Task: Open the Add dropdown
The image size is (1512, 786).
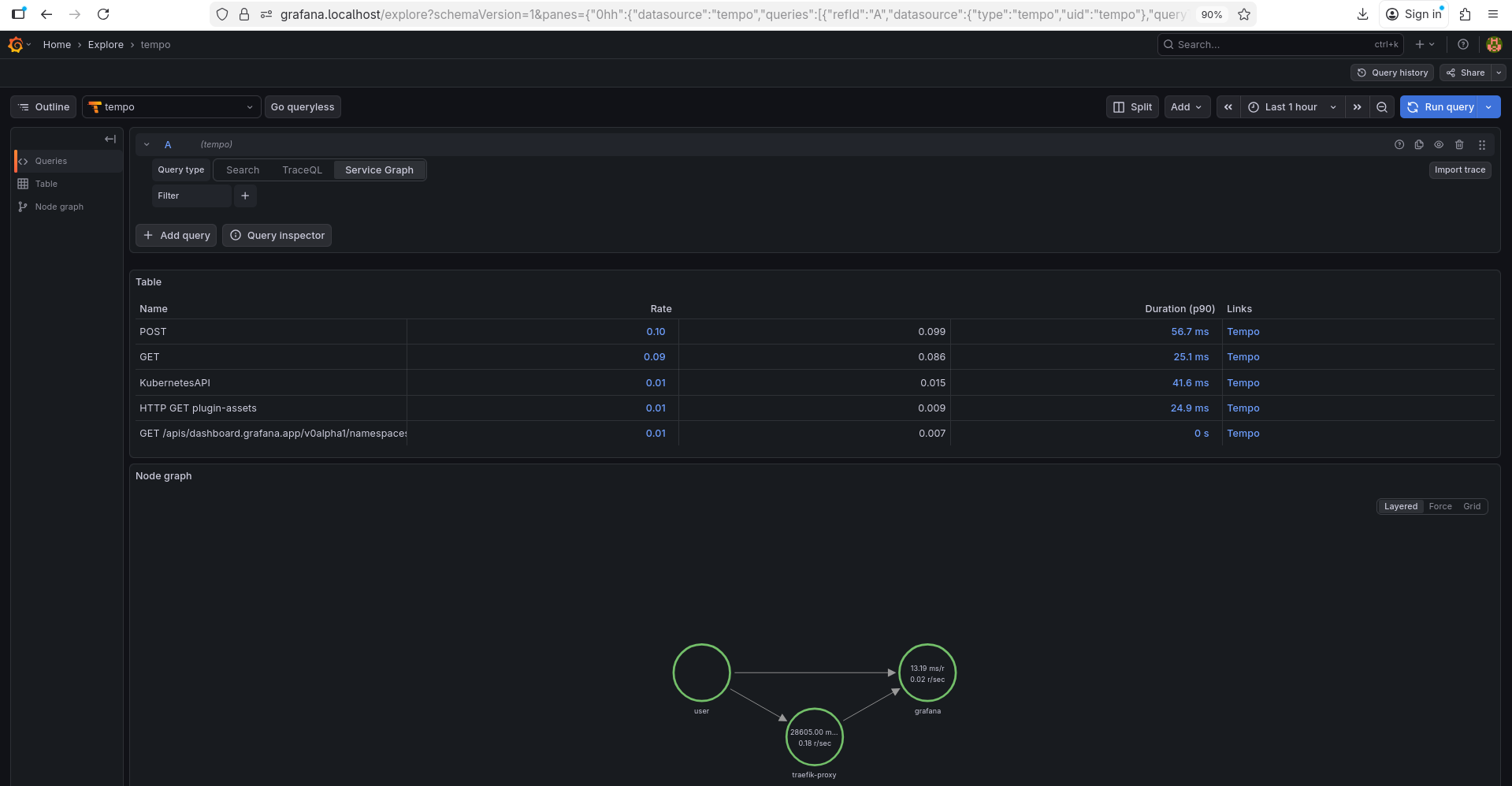Action: tap(1187, 107)
